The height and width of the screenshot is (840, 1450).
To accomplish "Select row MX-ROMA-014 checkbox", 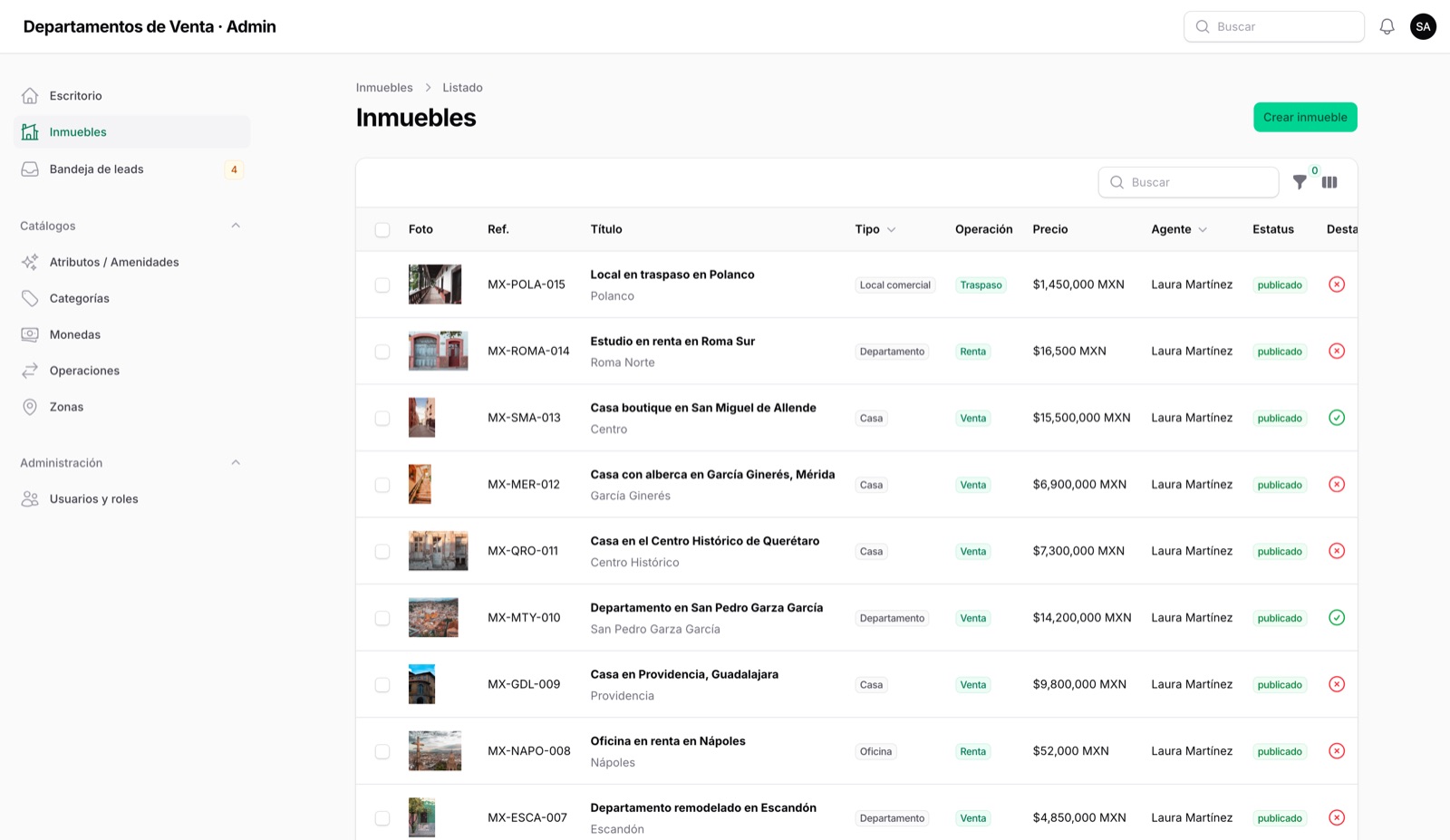I will (382, 352).
